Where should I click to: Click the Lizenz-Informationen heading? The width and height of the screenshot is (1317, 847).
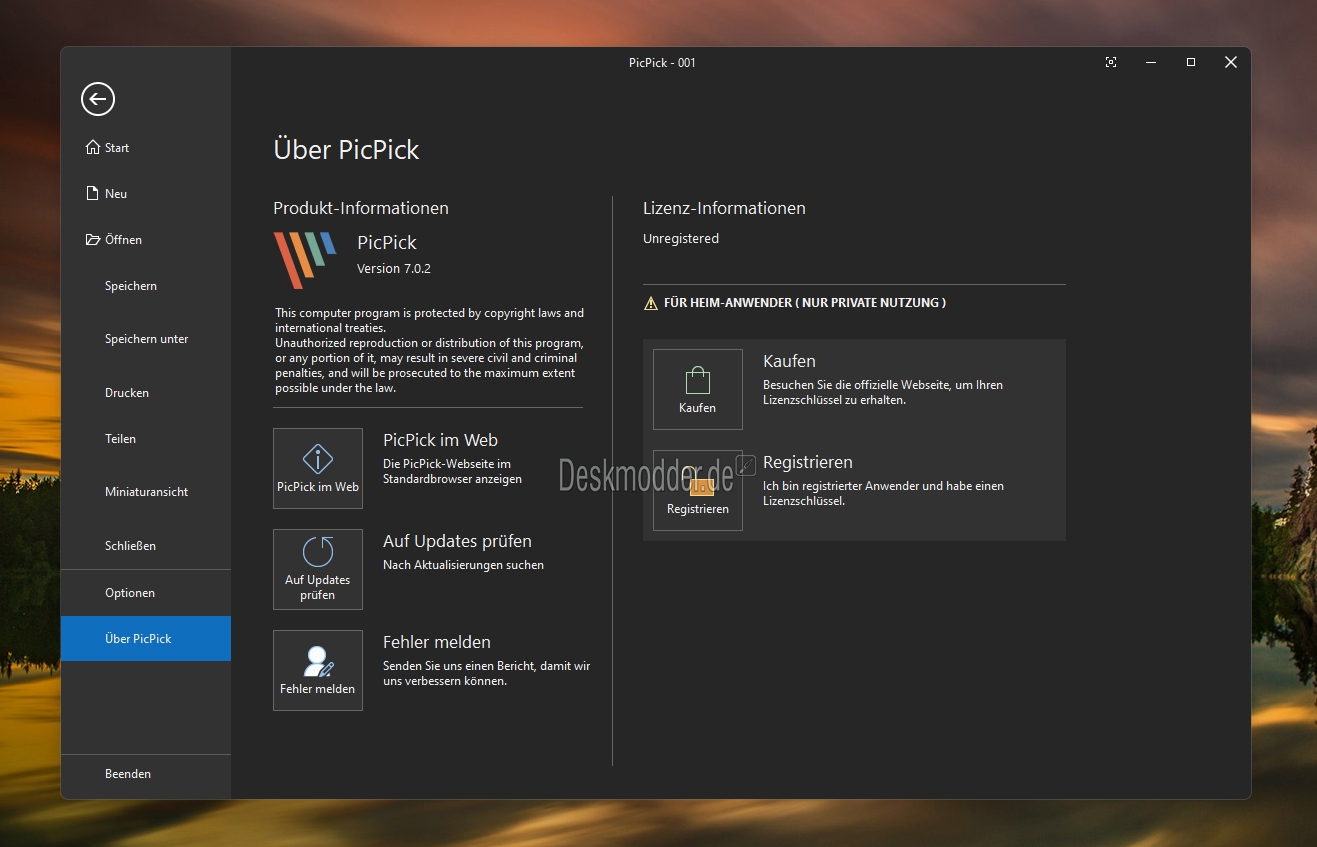[x=724, y=208]
